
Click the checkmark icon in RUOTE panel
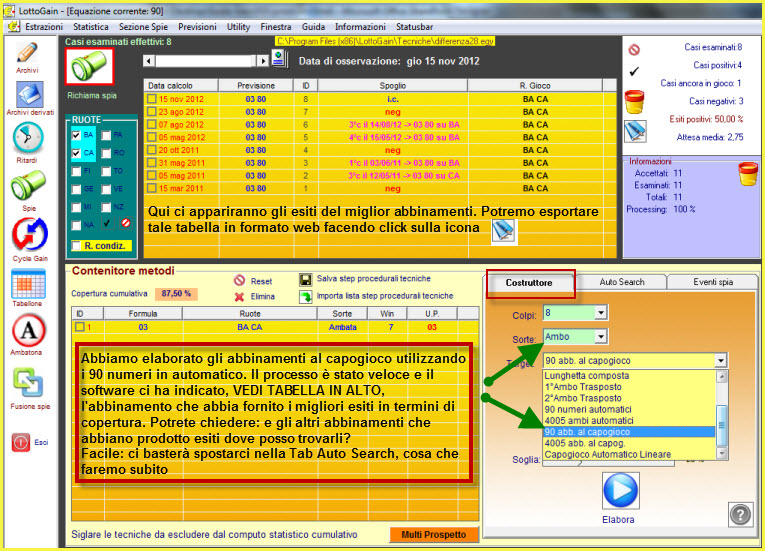pyautogui.click(x=106, y=223)
